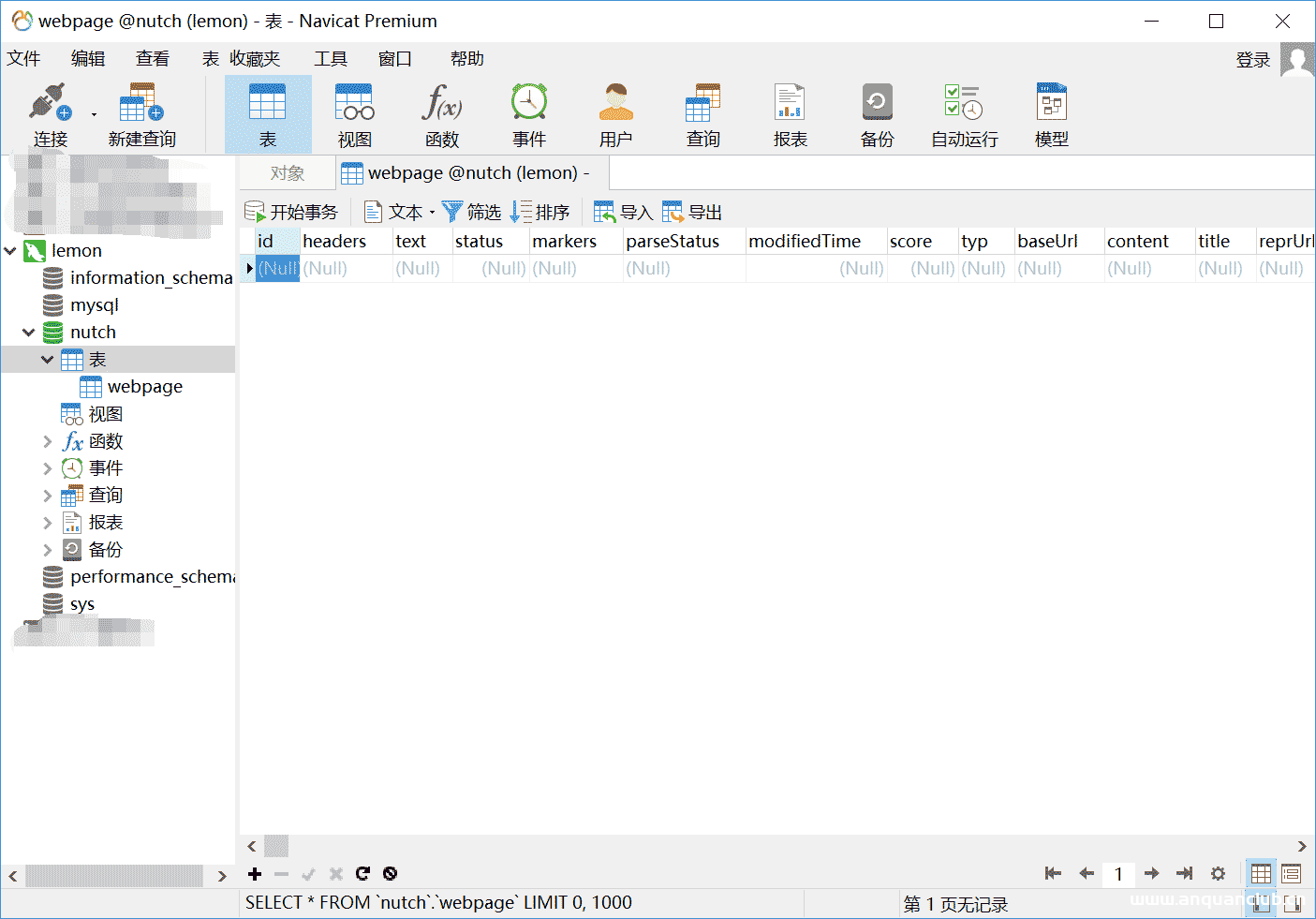Screen dimensions: 1316x919
Task: Open the 事件 (Event) toolbar icon
Action: coord(528,114)
